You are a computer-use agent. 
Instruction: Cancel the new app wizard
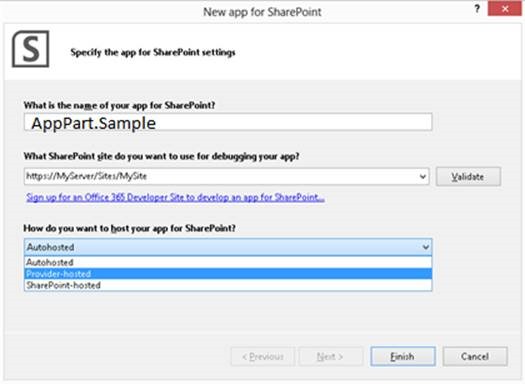tap(475, 357)
